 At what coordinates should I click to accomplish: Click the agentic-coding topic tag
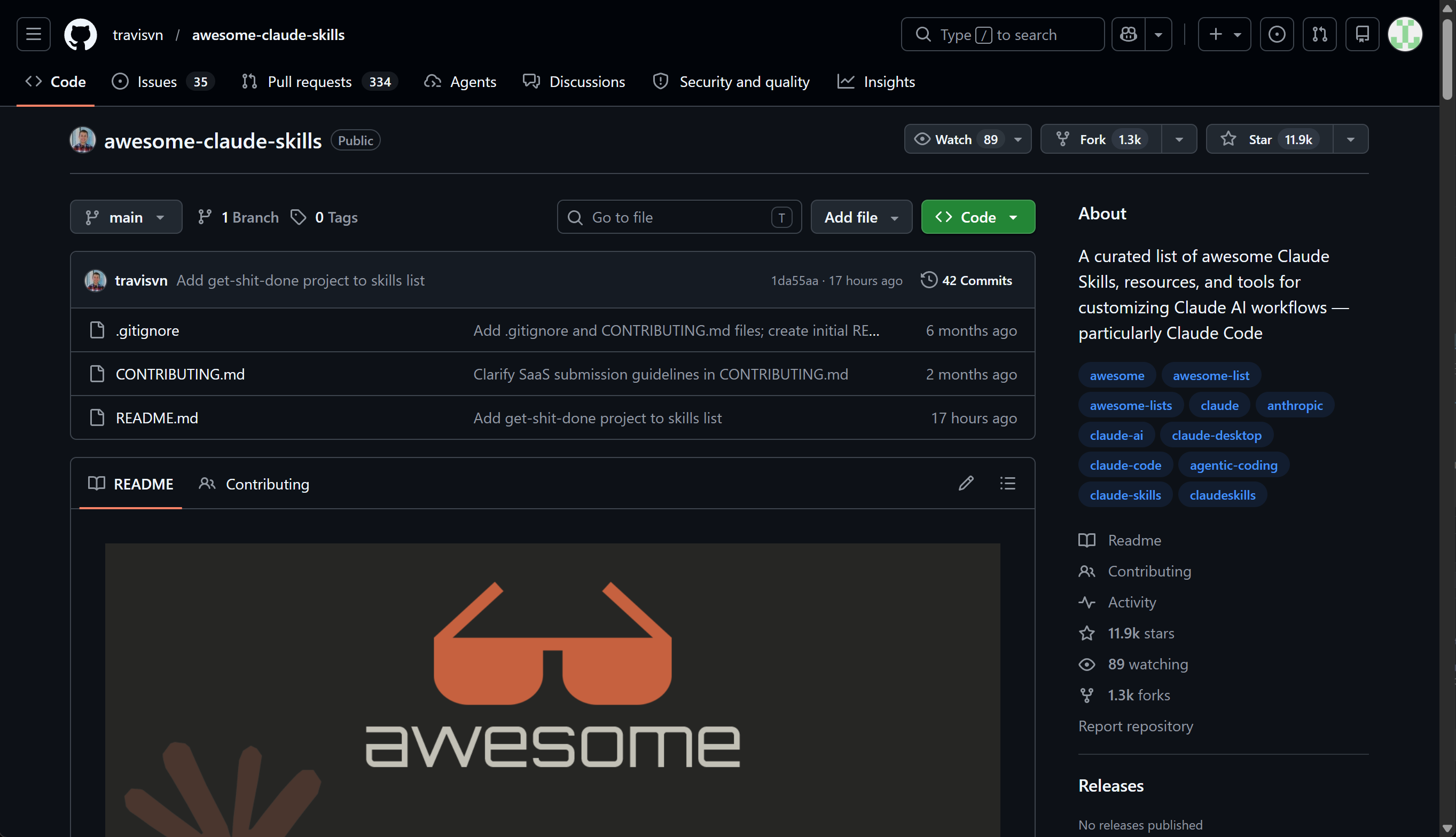[1233, 464]
